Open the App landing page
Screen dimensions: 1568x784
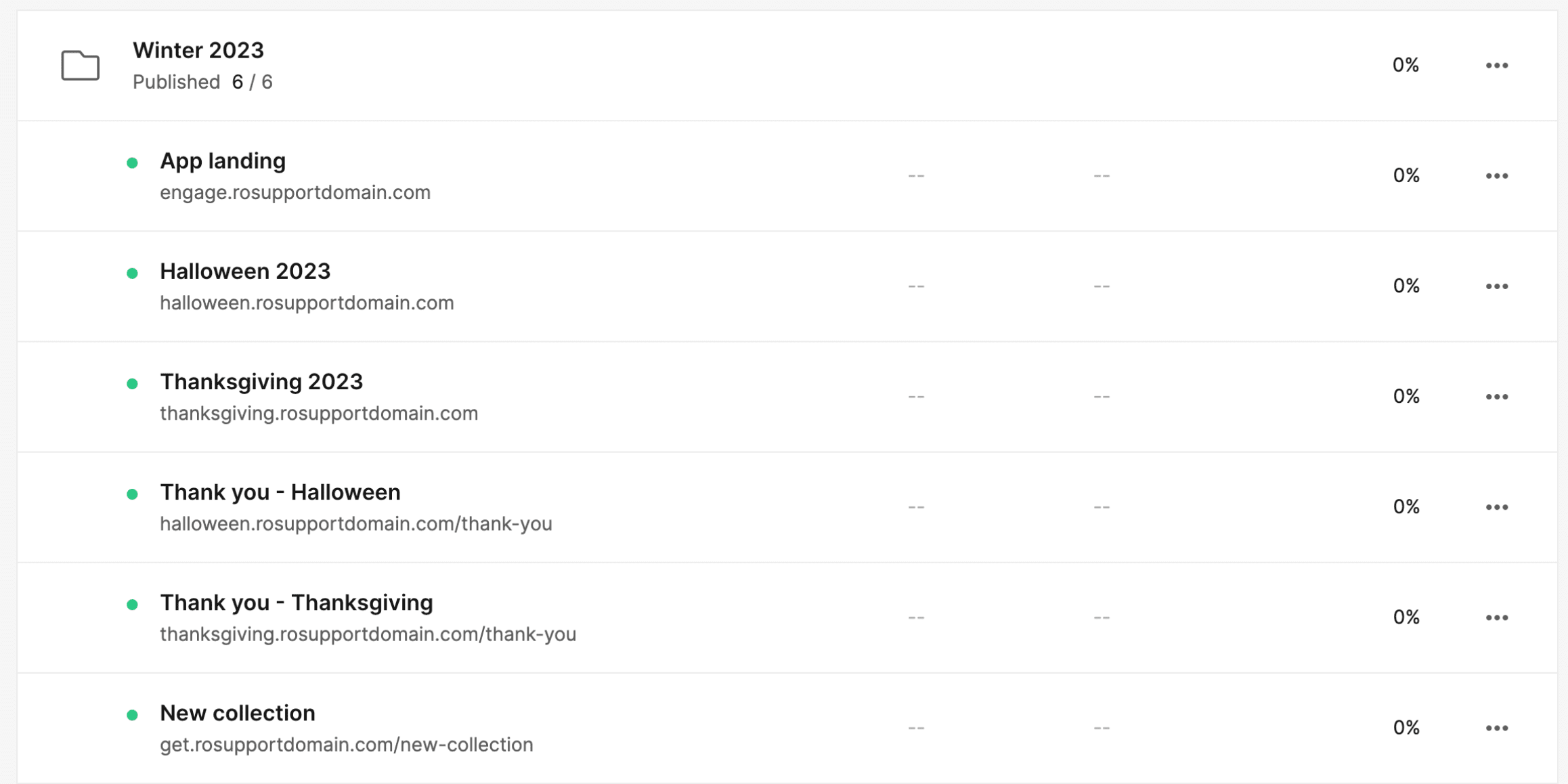pyautogui.click(x=223, y=161)
